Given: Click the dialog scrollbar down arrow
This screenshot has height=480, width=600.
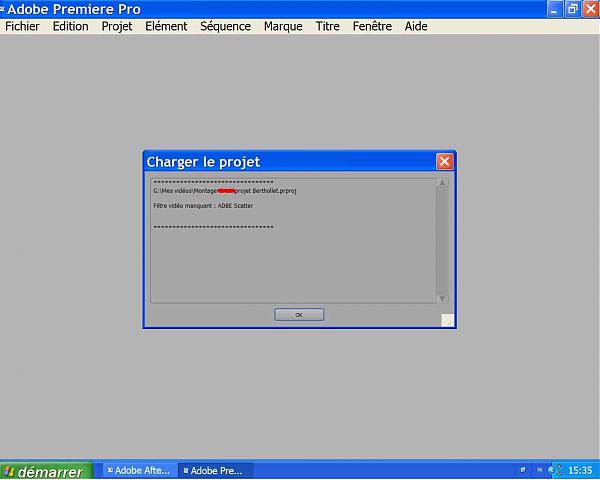Looking at the screenshot, I should coord(442,299).
